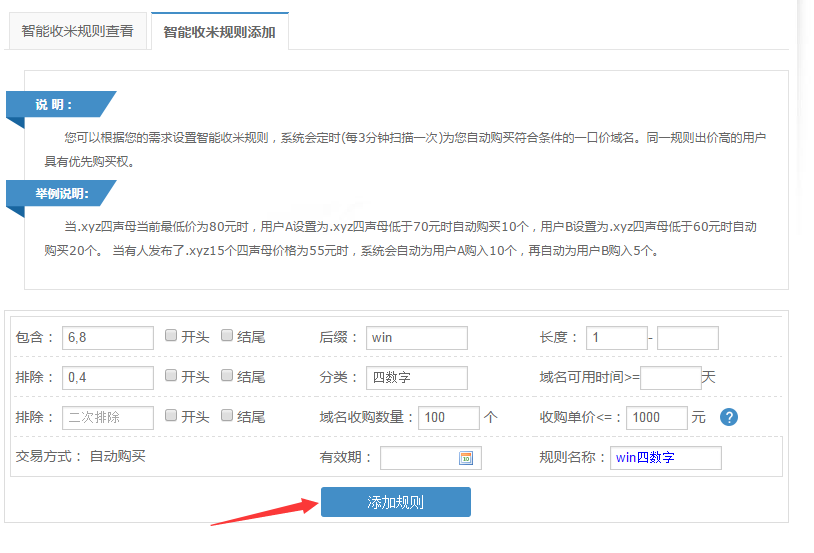814x553 pixels.
Task: Tick 开头 checkbox in the 二次排除 row
Action: (172, 416)
